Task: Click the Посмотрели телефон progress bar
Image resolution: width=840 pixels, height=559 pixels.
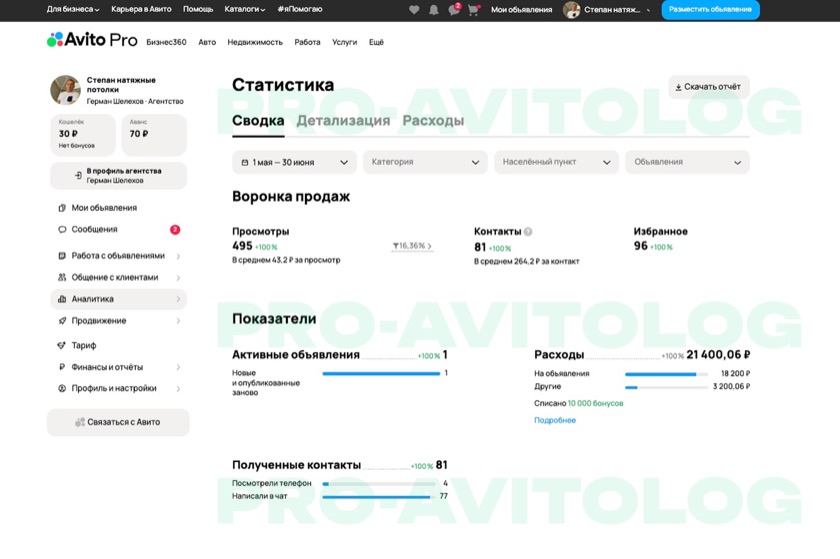Action: coord(379,484)
